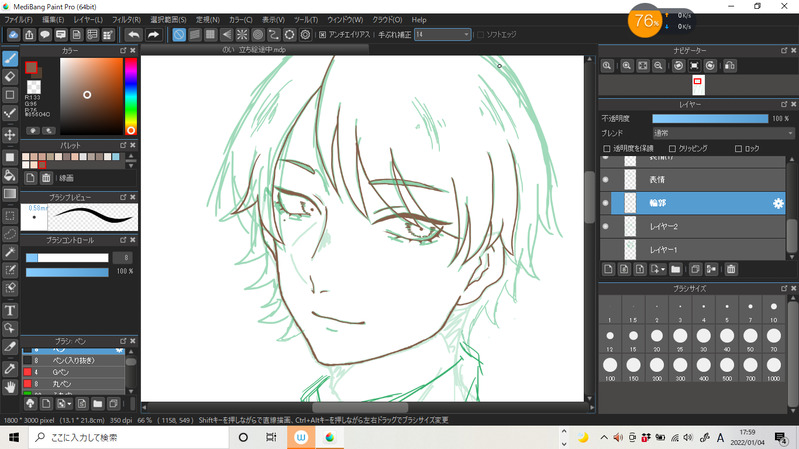The image size is (799, 449).
Task: Open Task View in taskbar
Action: 271,437
